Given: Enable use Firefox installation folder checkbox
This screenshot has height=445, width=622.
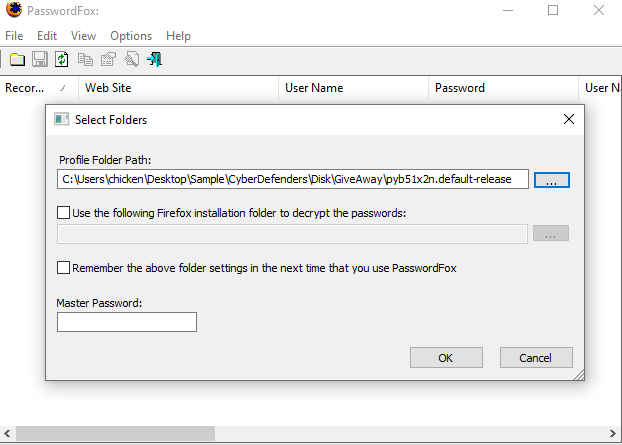Looking at the screenshot, I should point(65,212).
